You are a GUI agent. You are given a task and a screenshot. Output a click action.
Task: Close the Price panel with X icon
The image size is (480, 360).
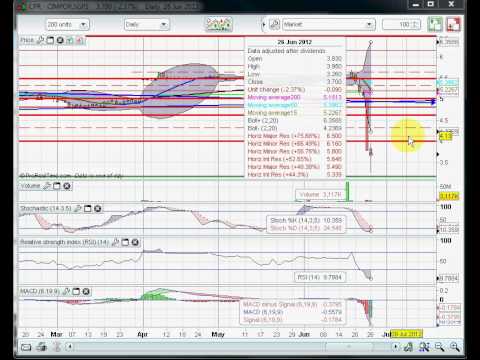pyautogui.click(x=60, y=40)
